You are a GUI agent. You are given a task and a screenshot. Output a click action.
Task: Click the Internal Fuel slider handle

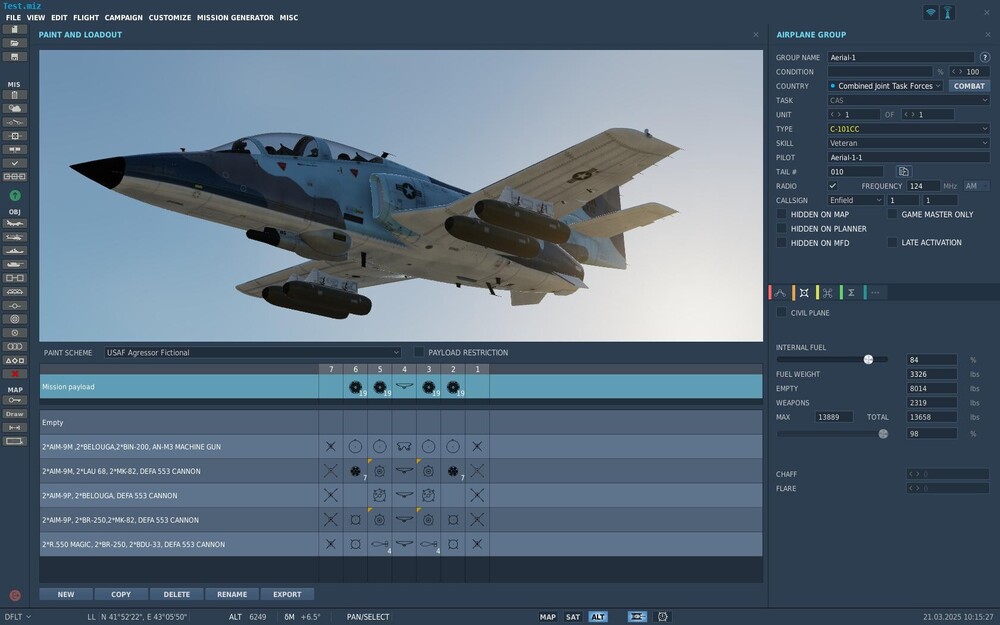(868, 359)
